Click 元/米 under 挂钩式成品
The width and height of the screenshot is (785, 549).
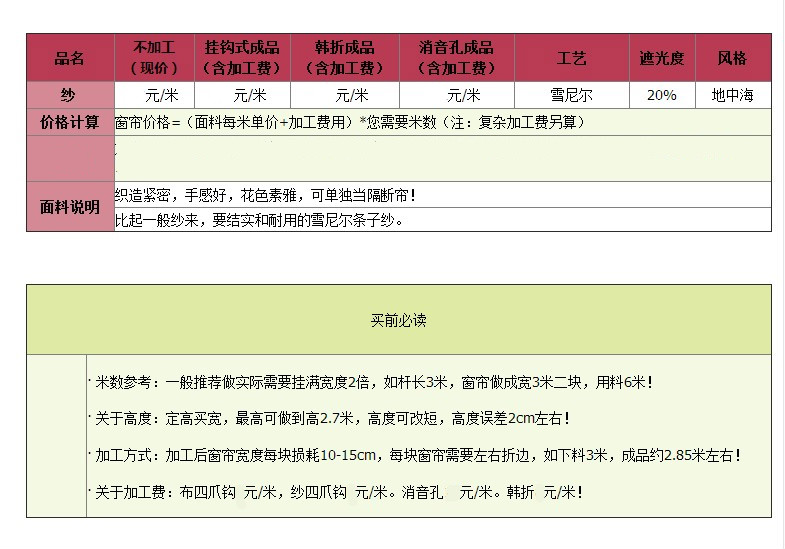pyautogui.click(x=250, y=95)
